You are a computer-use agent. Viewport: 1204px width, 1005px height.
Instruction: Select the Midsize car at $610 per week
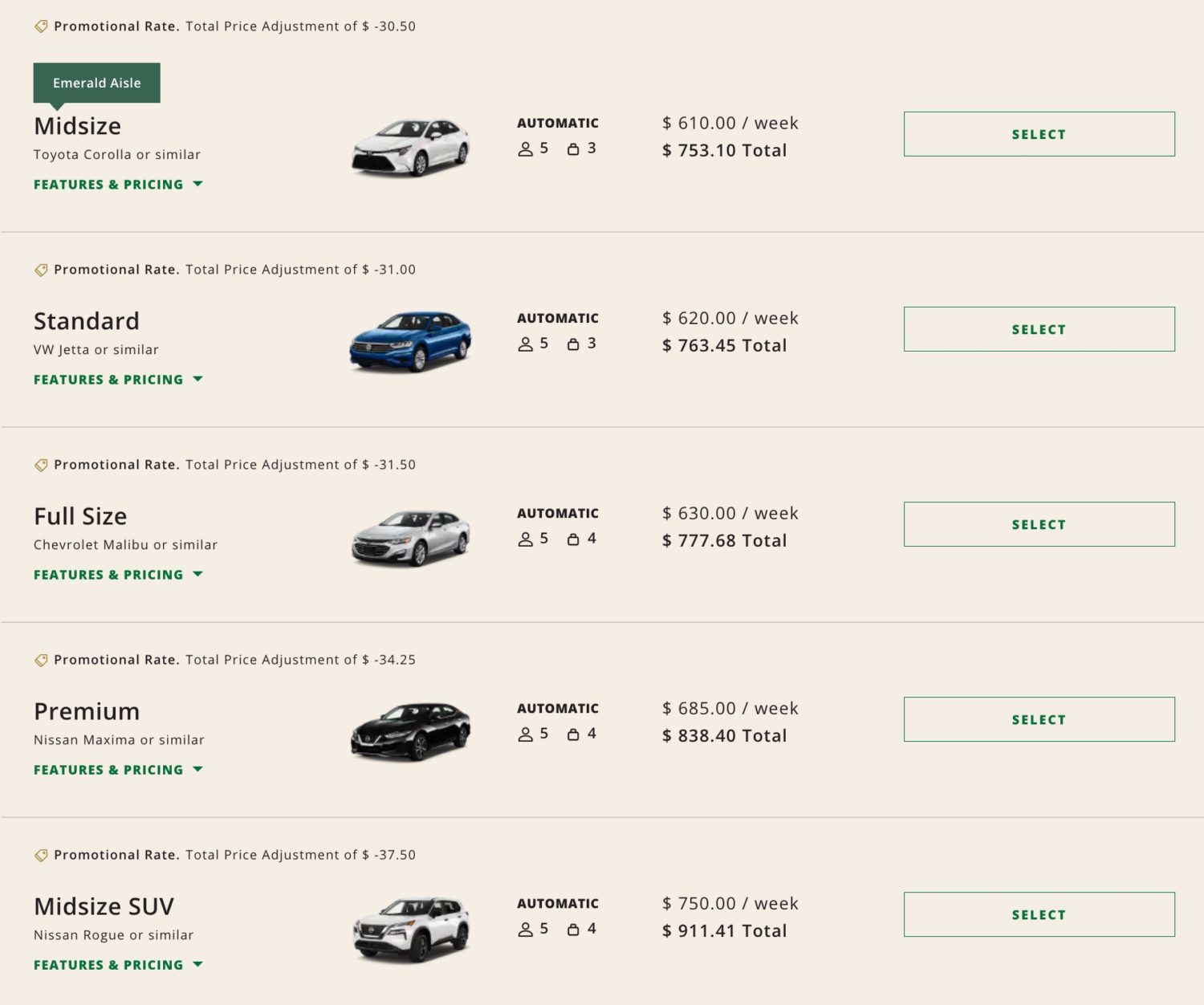1038,134
